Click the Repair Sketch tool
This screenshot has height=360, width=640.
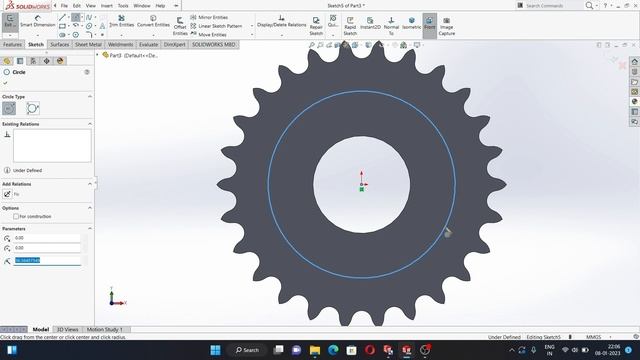click(x=316, y=26)
